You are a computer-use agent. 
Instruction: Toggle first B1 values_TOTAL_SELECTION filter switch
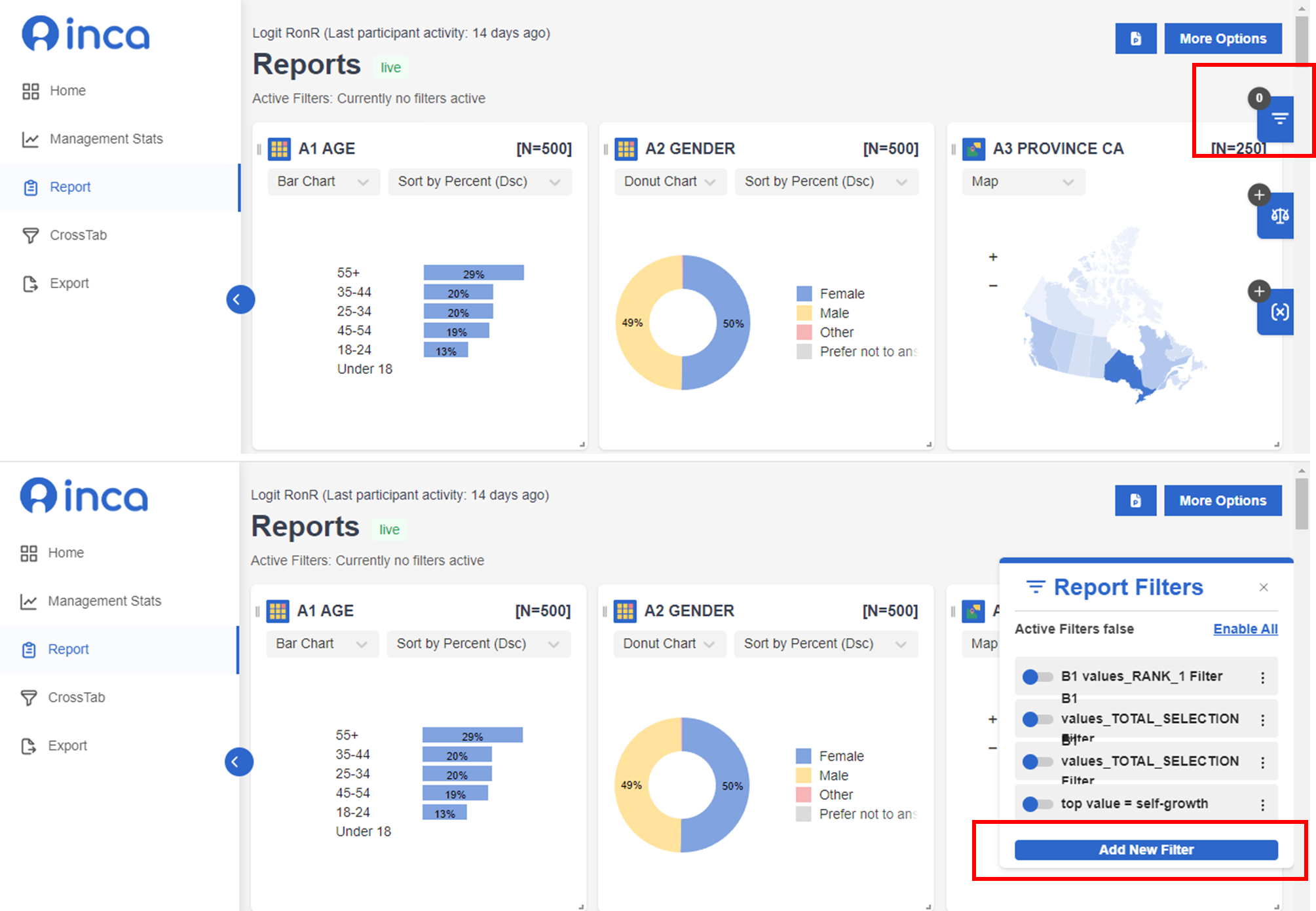tap(1037, 720)
